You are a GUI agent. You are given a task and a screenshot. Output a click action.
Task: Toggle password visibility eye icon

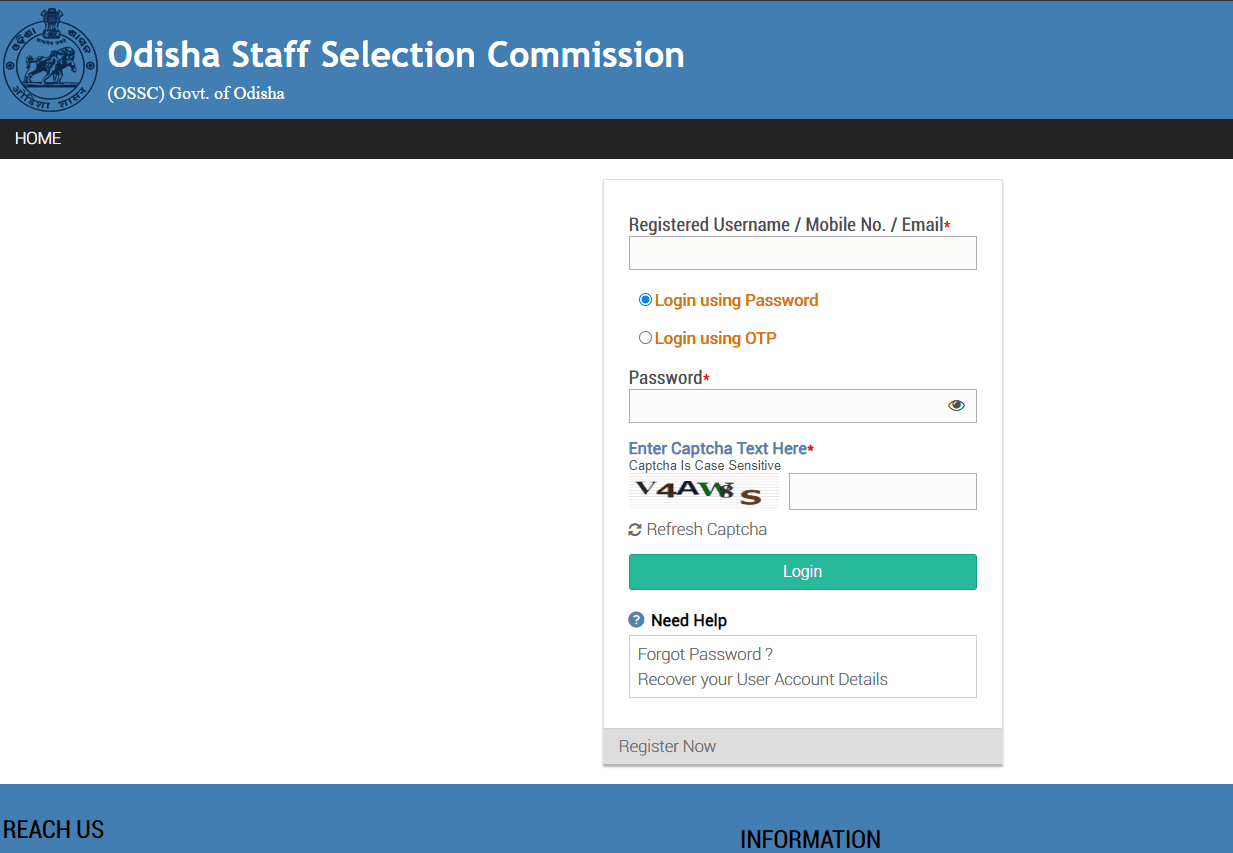tap(956, 405)
